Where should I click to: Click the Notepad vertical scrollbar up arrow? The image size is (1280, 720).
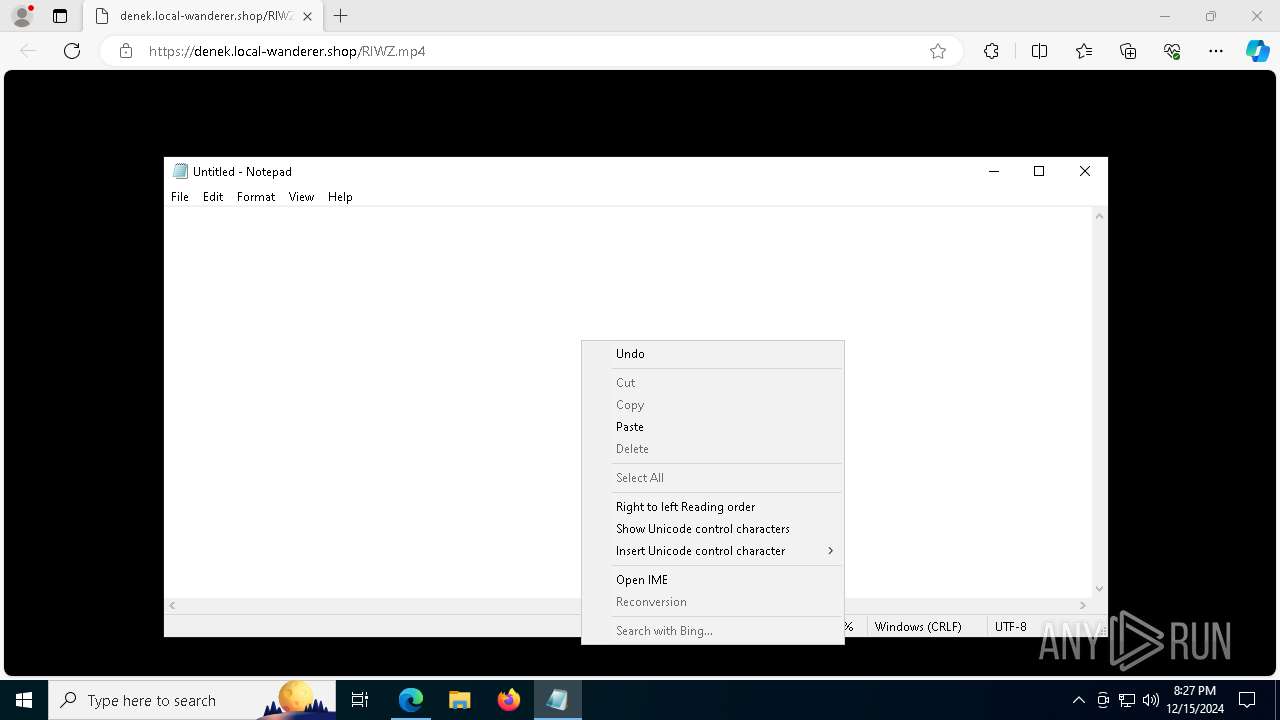click(1099, 216)
